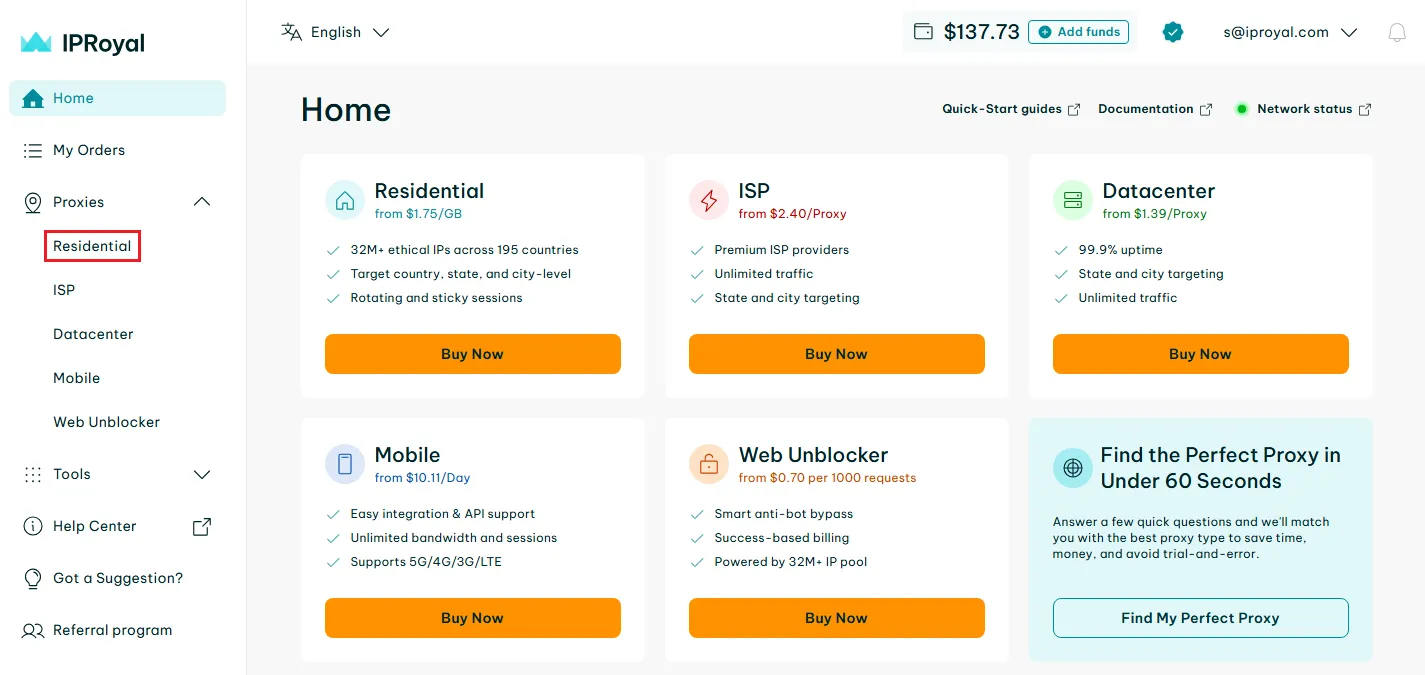The image size is (1425, 675).
Task: Click the Web Unblocker padlock icon
Action: coord(709,464)
